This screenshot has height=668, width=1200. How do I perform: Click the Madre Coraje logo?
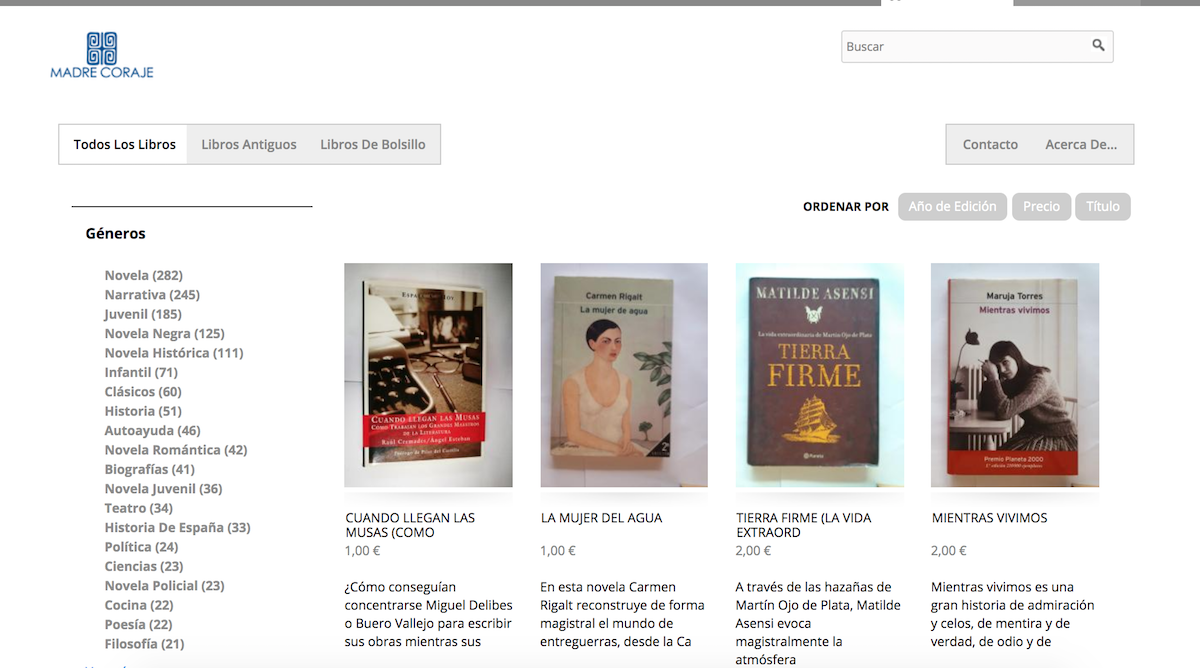click(x=101, y=55)
